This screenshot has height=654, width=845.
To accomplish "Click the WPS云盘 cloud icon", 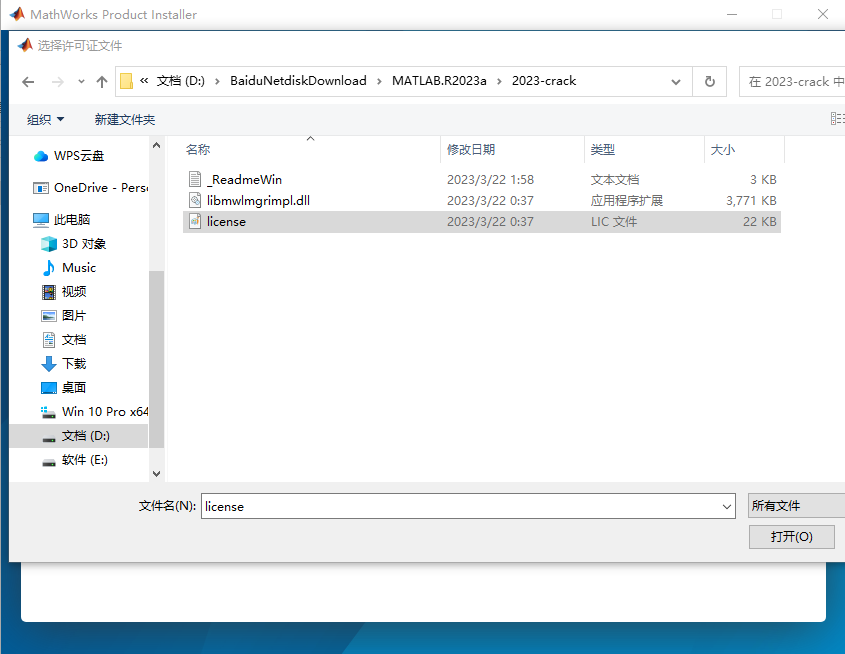I will 41,156.
